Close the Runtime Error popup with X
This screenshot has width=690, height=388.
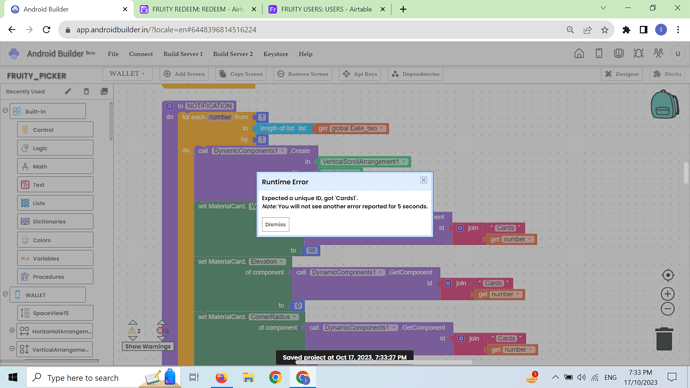coord(423,180)
